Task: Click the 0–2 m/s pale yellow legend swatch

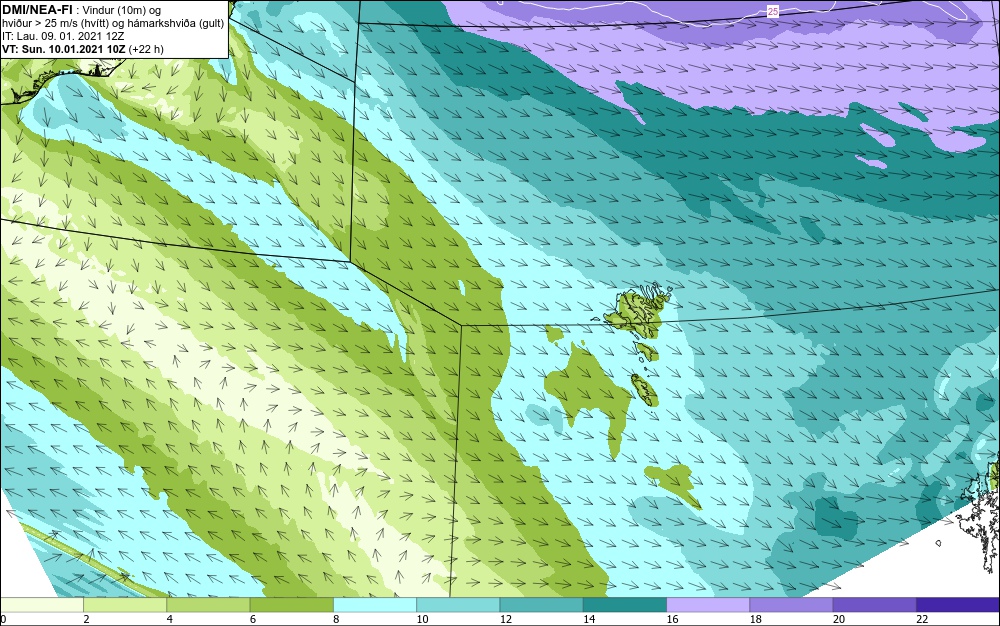Action: point(41,605)
